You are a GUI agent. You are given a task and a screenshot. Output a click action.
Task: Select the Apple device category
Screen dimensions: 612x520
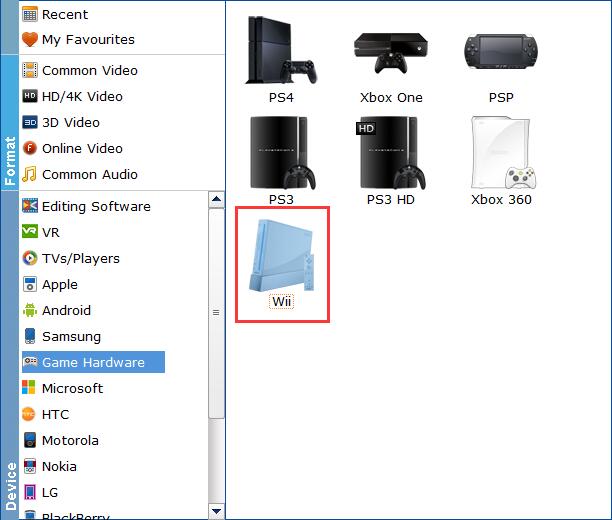click(60, 285)
